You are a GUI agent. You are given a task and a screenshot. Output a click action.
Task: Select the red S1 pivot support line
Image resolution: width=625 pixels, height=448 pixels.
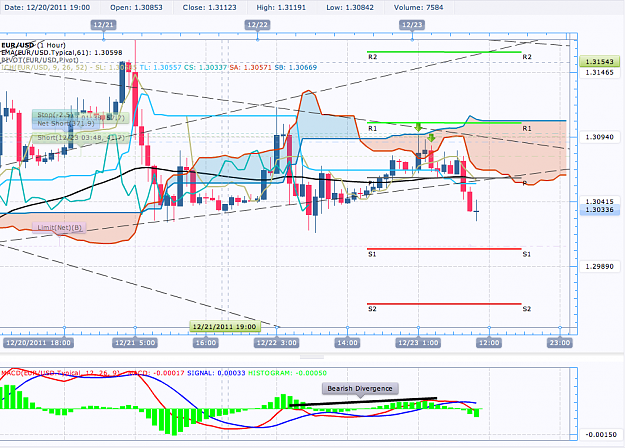point(444,249)
